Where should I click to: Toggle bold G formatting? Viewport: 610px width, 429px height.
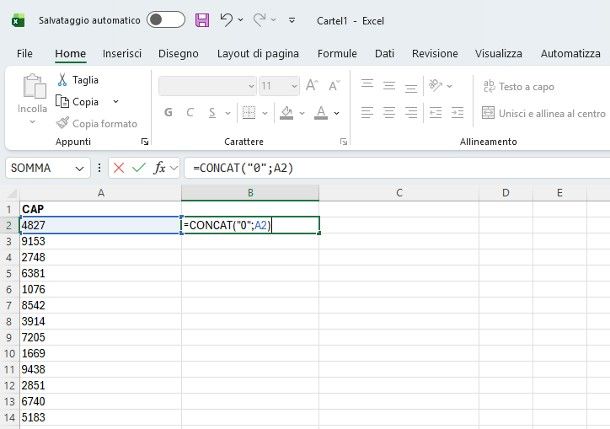click(x=168, y=112)
